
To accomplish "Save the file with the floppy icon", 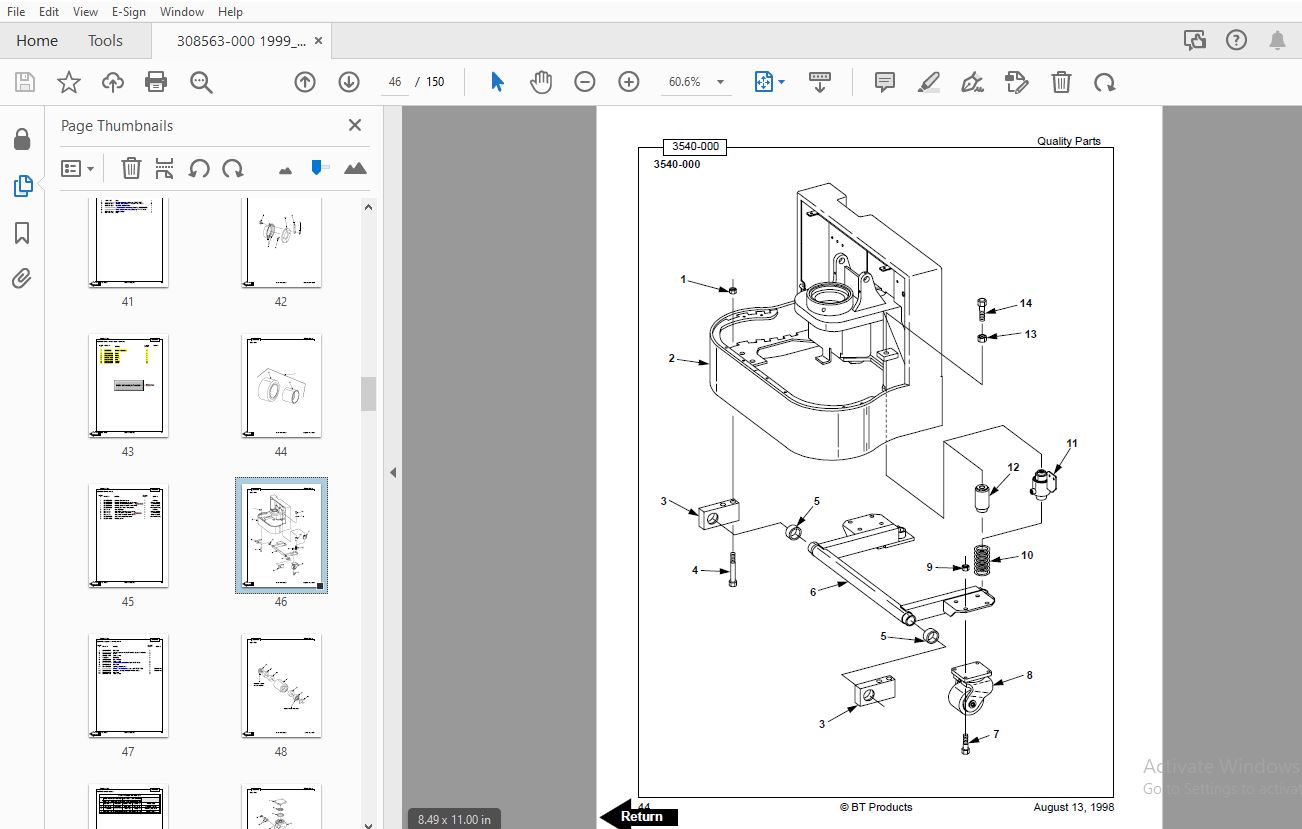I will (24, 82).
